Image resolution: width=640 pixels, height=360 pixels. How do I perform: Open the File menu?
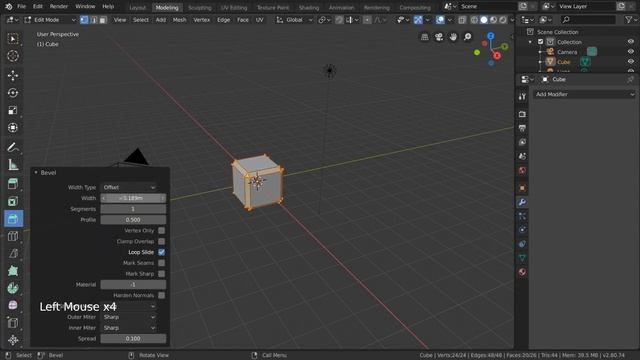click(x=22, y=7)
